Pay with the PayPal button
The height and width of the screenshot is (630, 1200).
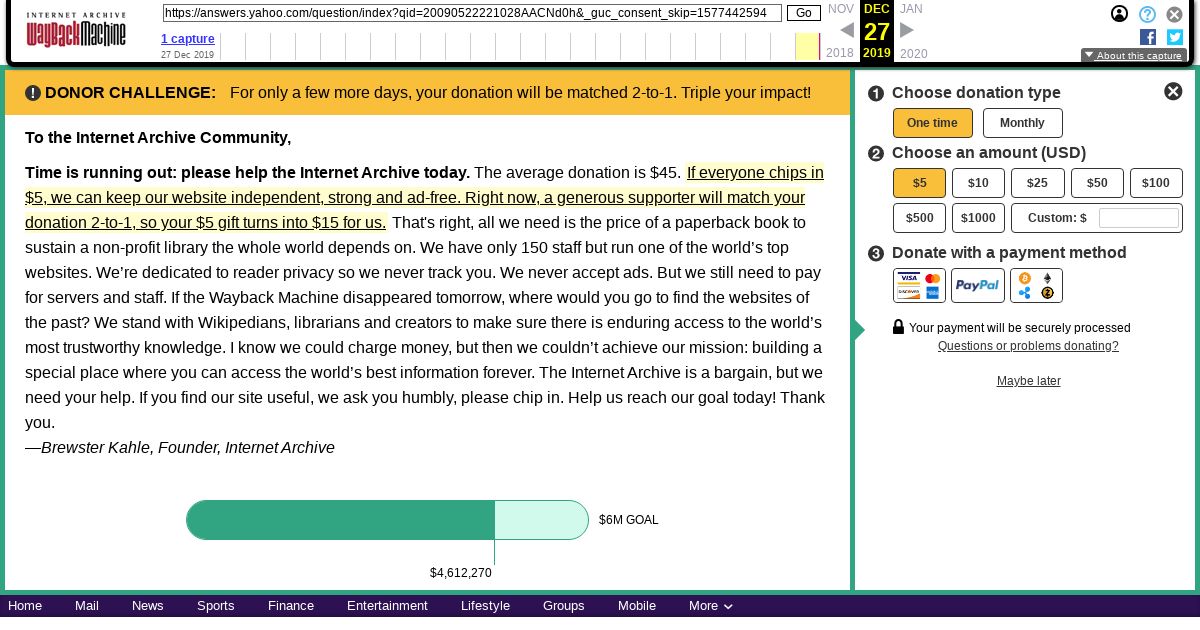pos(977,285)
